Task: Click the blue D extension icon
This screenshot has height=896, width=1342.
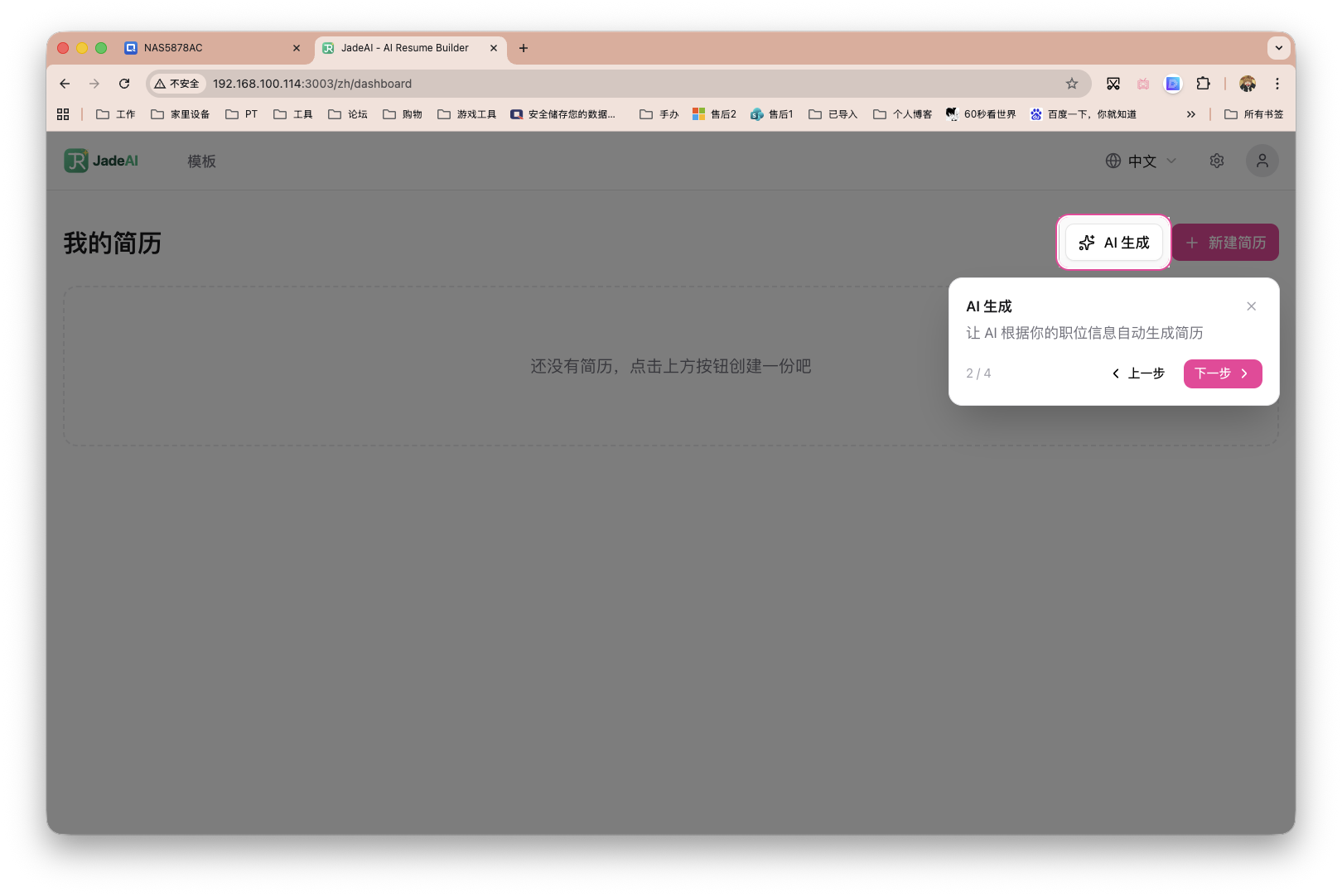Action: coord(1172,84)
